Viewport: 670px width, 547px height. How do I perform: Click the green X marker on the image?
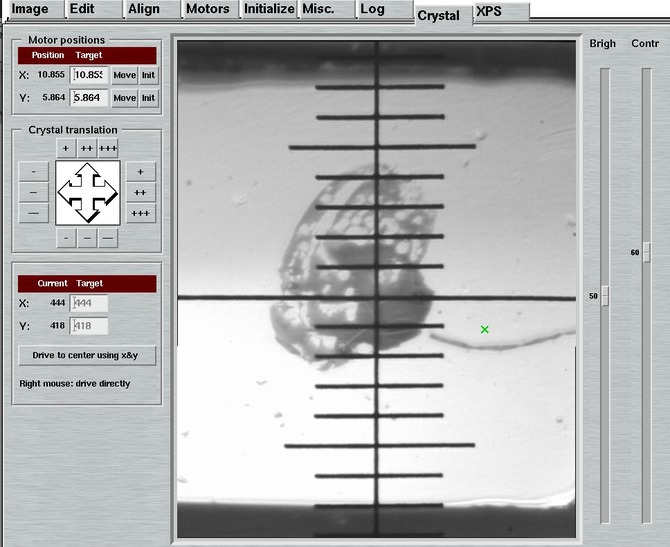point(485,329)
